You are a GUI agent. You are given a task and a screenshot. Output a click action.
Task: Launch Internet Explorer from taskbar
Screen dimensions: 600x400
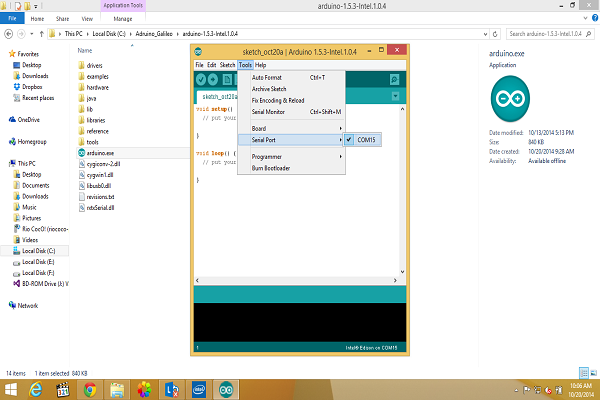pyautogui.click(x=36, y=390)
